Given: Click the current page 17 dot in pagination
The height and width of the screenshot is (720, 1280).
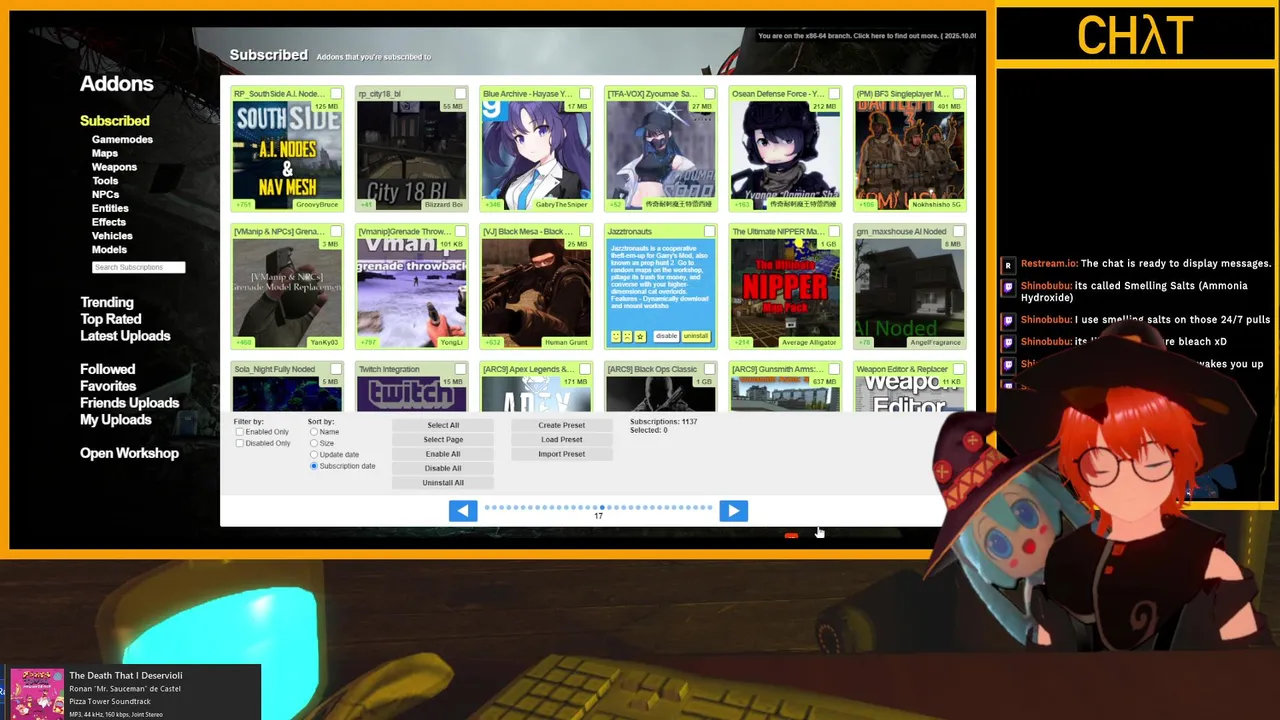Looking at the screenshot, I should click(x=601, y=508).
